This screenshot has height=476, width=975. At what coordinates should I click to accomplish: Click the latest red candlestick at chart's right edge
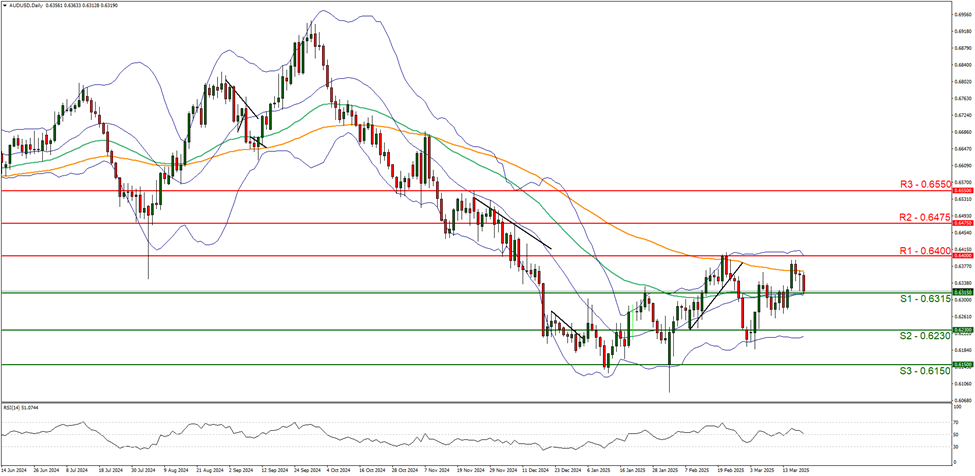tap(806, 282)
